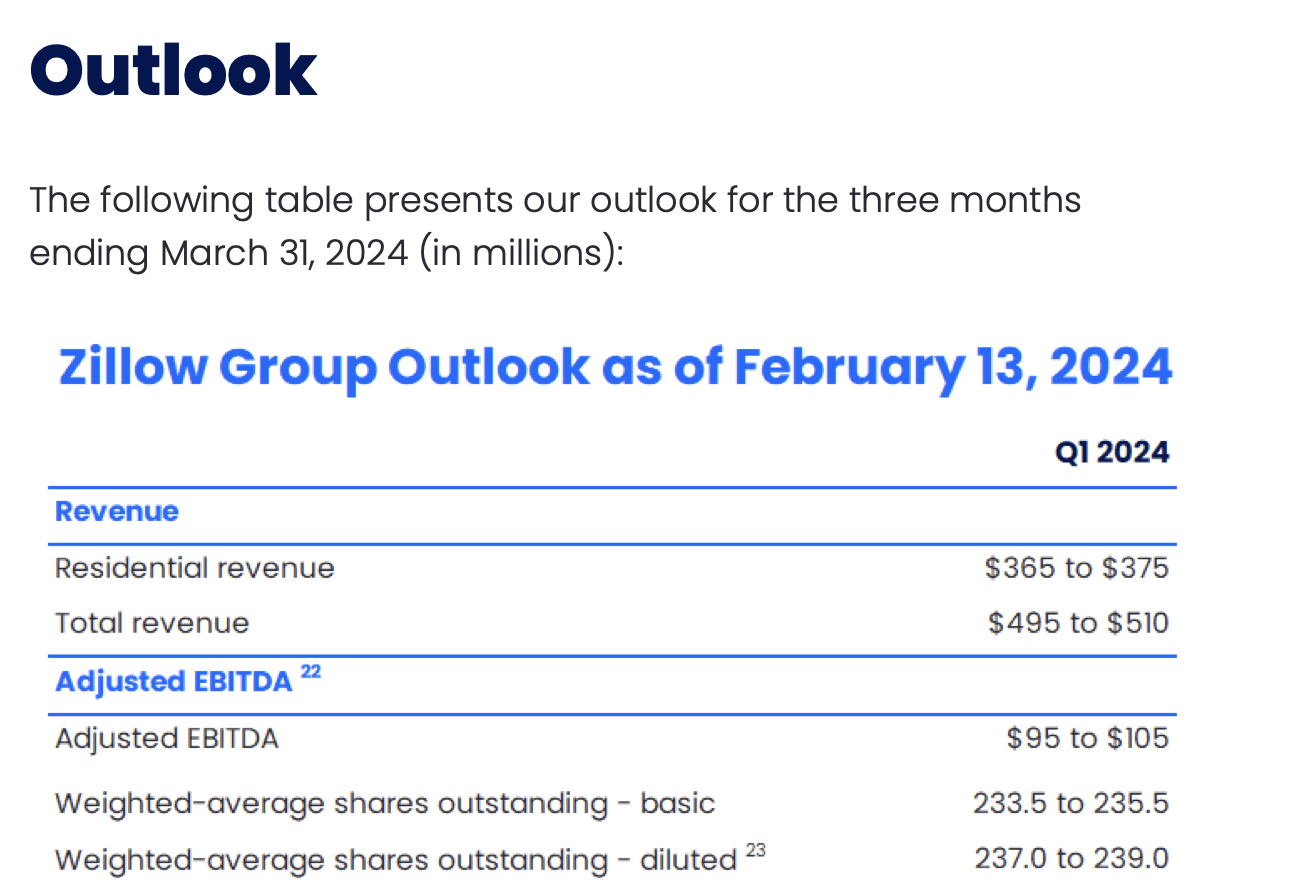The width and height of the screenshot is (1296, 896).
Task: Click the "233.5 to 235.5" value
Action: tap(1071, 803)
